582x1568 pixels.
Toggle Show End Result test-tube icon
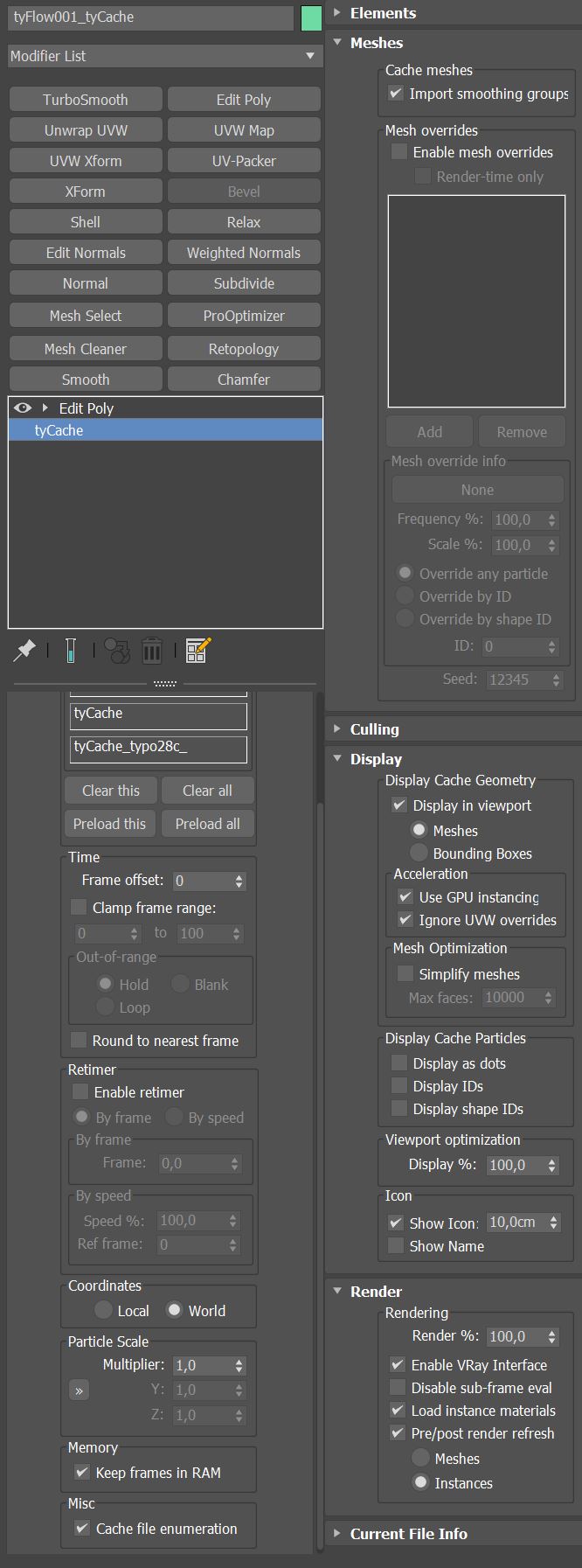coord(71,650)
